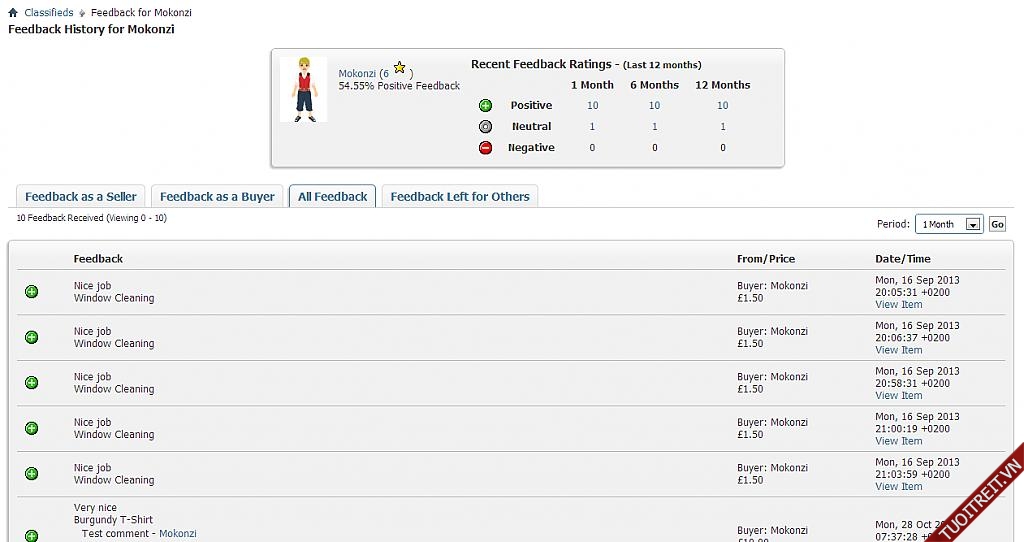This screenshot has width=1024, height=542.
Task: Switch to Feedback as a Buyer tab
Action: pyautogui.click(x=217, y=197)
